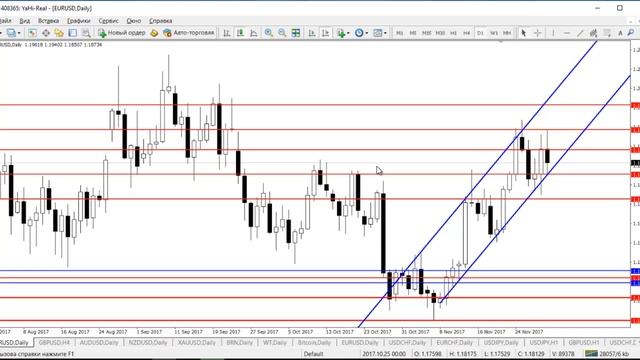Click the Default profile status bar entry
Screen dimensions: 640x360
click(x=313, y=354)
